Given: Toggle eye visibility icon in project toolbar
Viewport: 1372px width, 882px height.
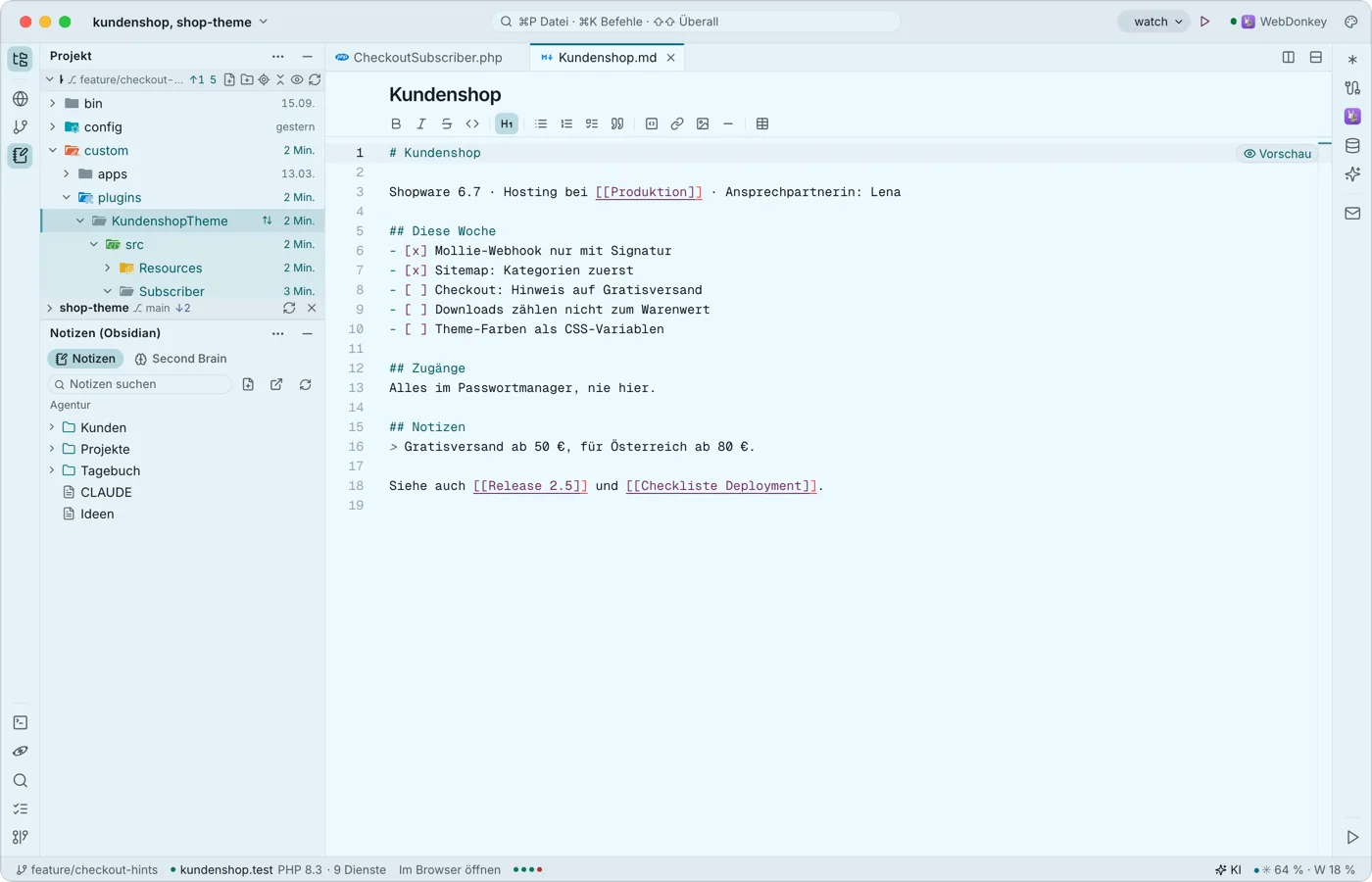Looking at the screenshot, I should (297, 79).
